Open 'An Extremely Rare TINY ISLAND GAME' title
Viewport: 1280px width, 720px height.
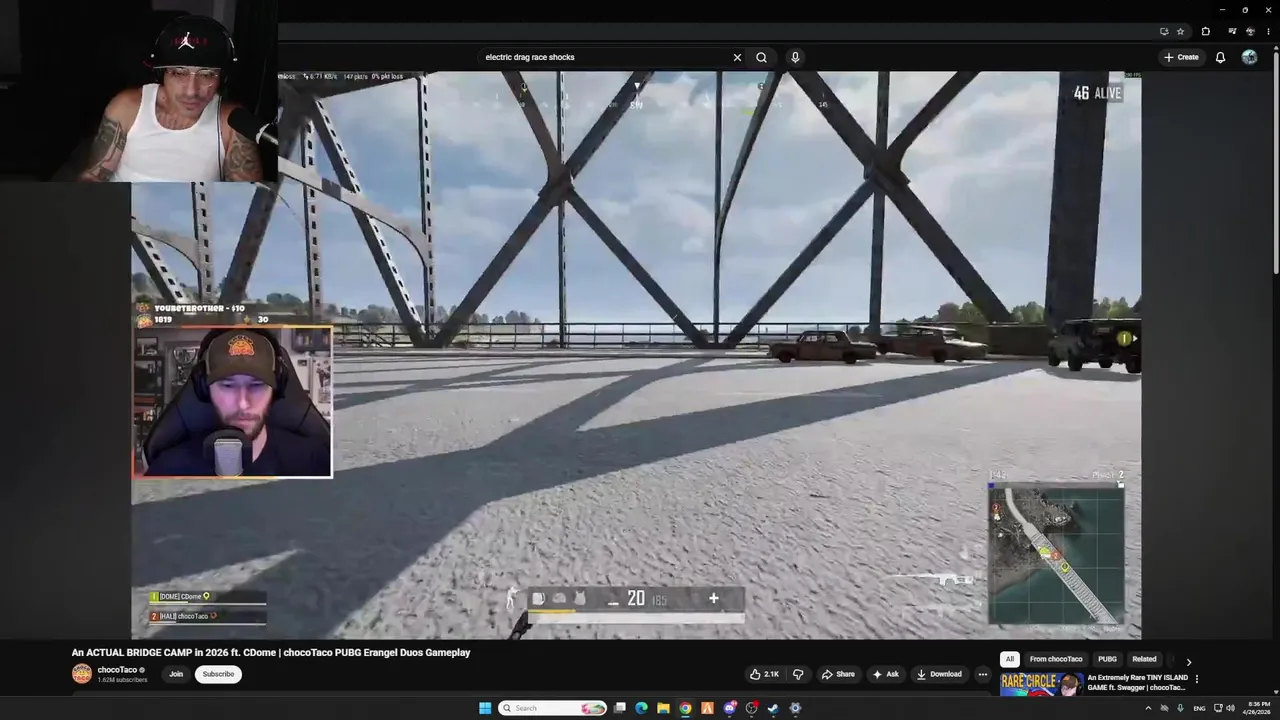click(1138, 682)
